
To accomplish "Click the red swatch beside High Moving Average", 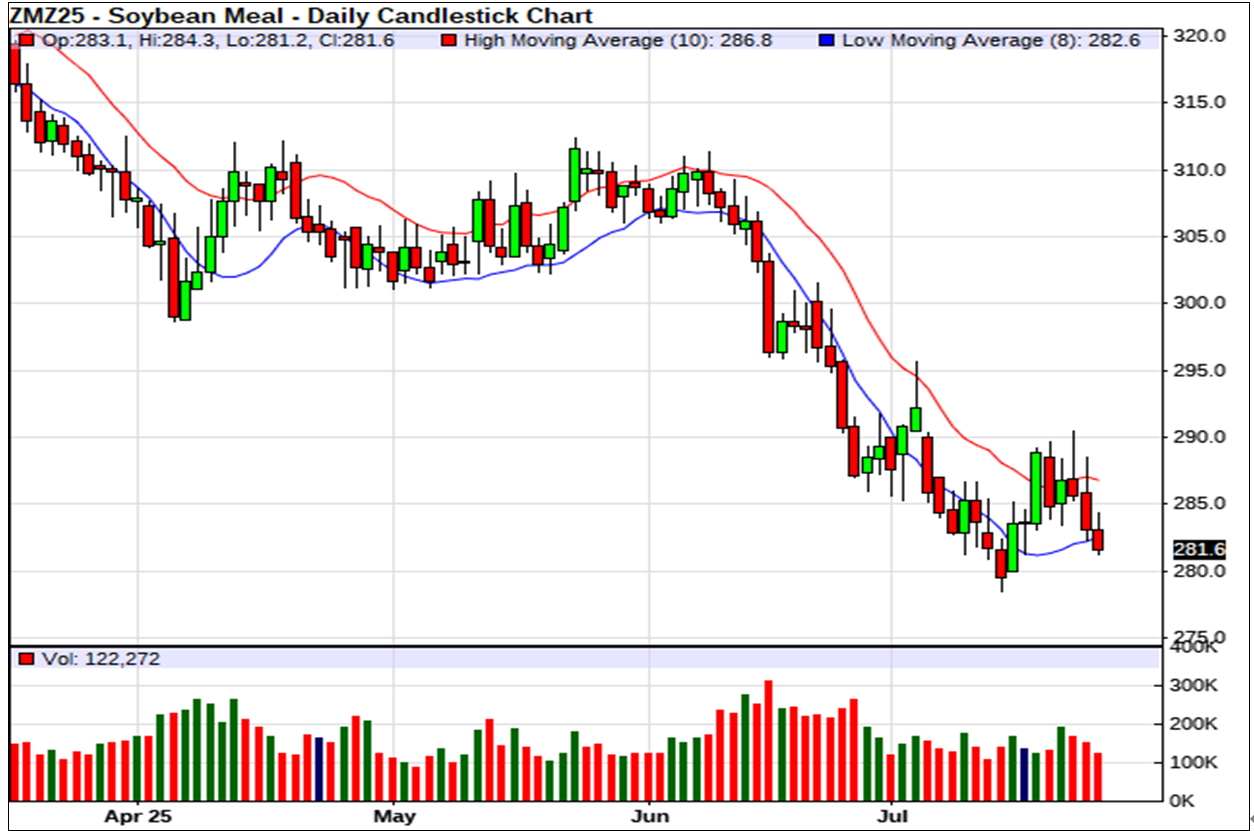I will (x=450, y=40).
